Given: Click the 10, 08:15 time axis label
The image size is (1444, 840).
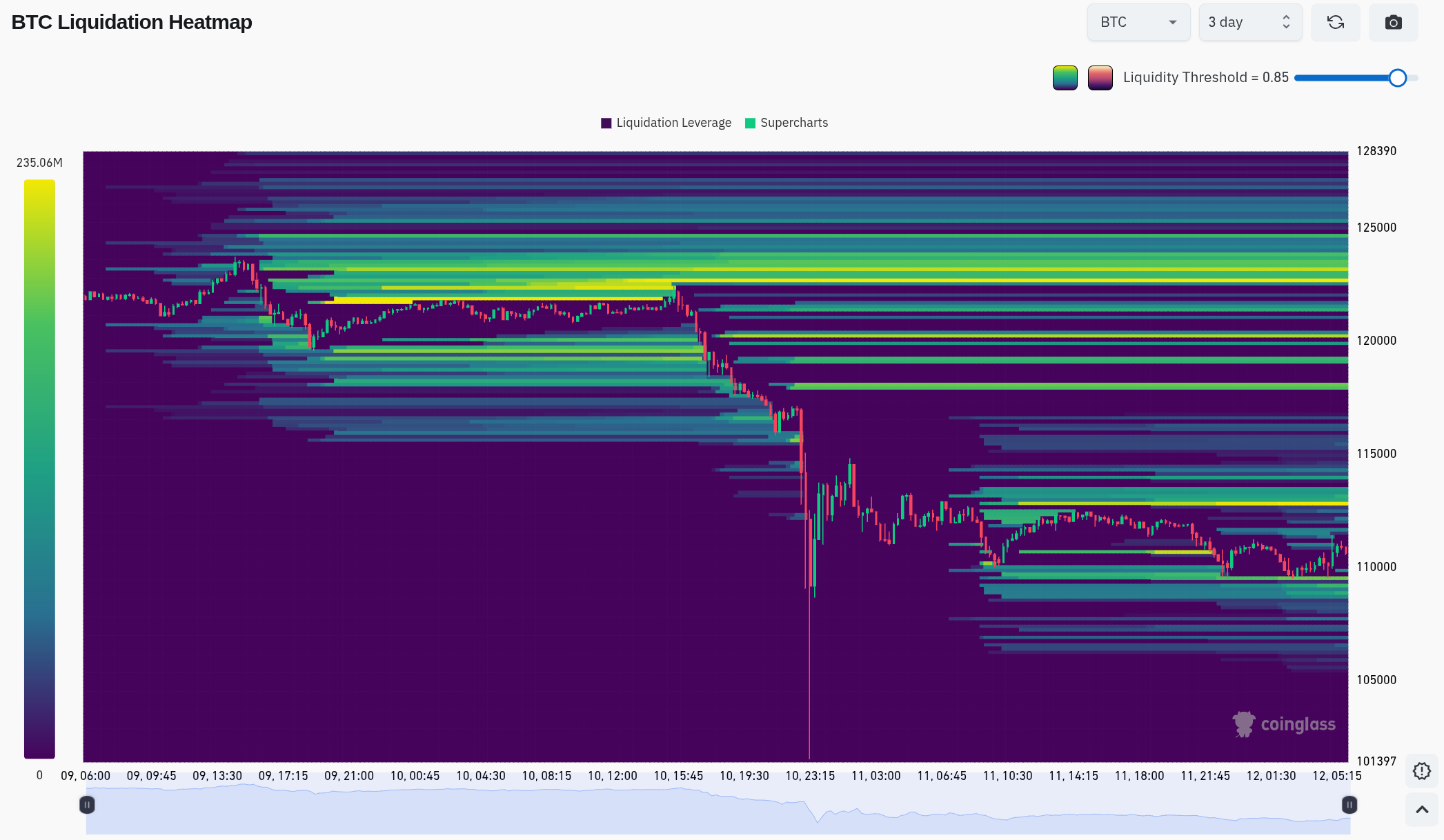Looking at the screenshot, I should (x=547, y=776).
